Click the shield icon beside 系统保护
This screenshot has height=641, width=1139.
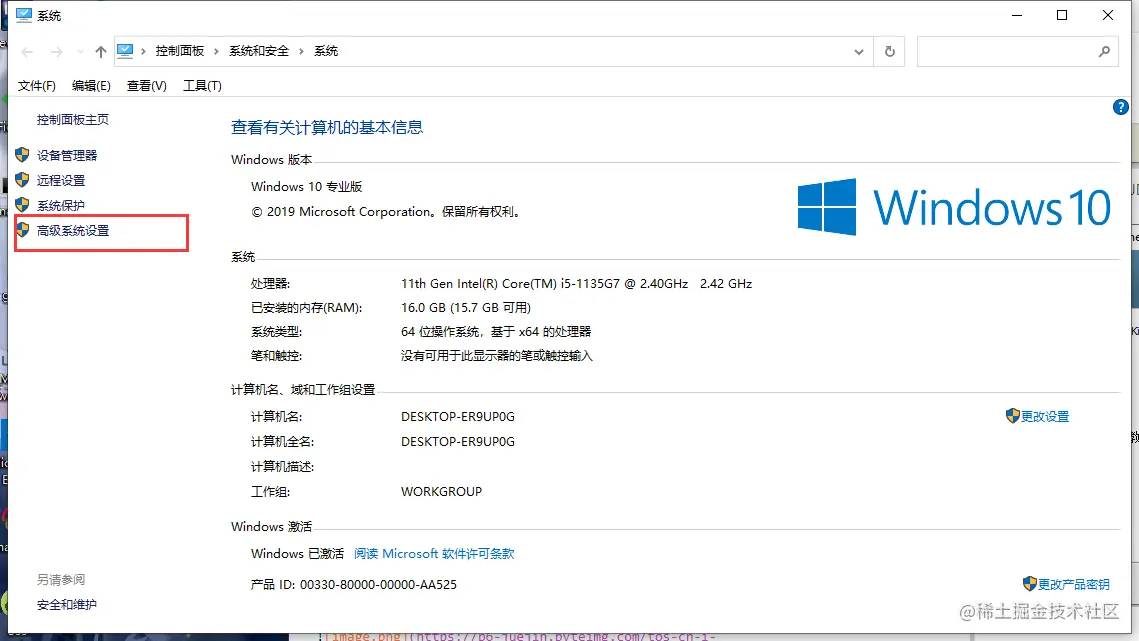[x=23, y=205]
